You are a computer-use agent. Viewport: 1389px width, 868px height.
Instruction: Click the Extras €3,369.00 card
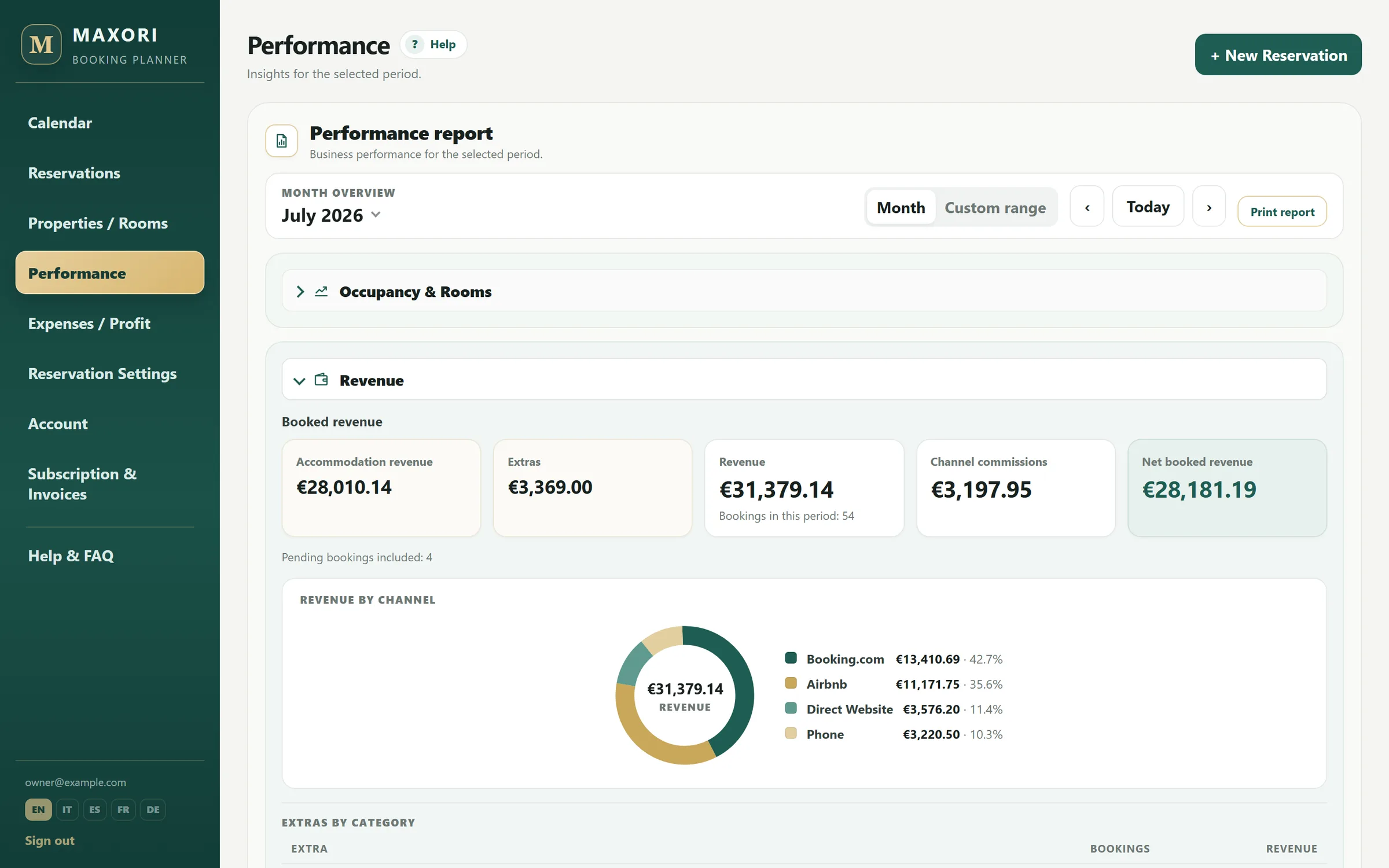(x=592, y=488)
